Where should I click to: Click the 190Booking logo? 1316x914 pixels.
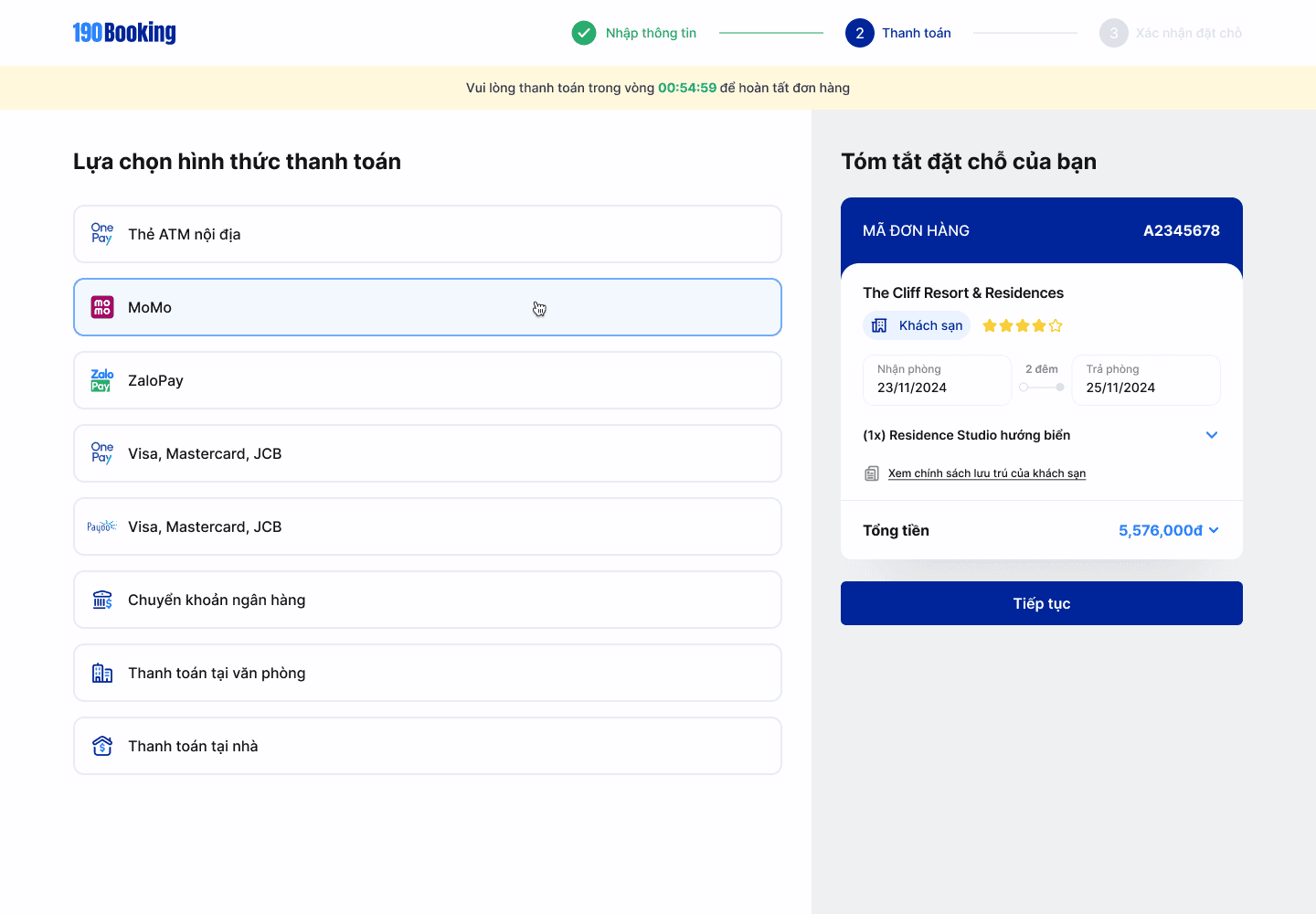pos(124,33)
